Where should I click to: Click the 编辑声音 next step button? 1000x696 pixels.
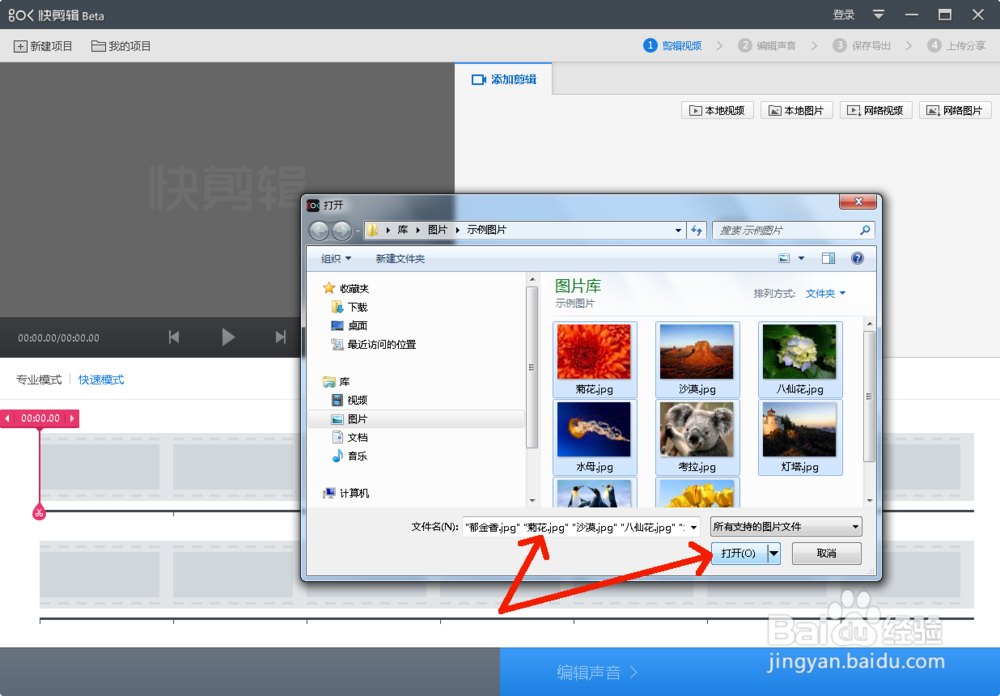(x=596, y=672)
